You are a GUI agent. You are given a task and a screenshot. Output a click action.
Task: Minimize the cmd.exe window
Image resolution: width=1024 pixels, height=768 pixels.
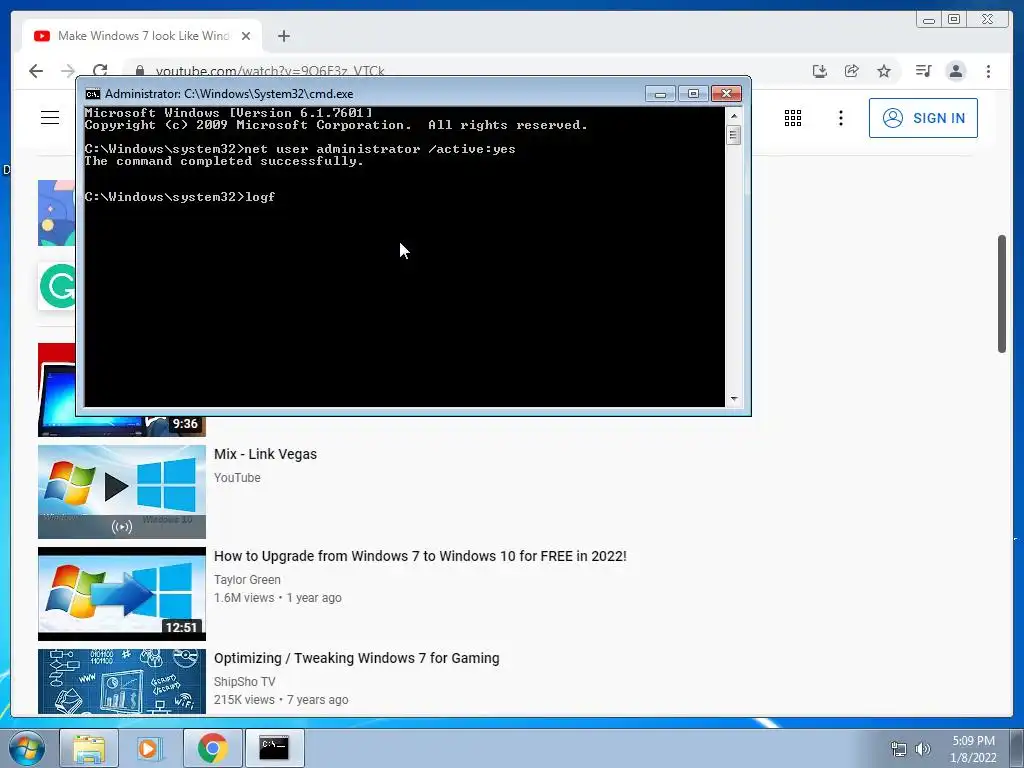660,94
